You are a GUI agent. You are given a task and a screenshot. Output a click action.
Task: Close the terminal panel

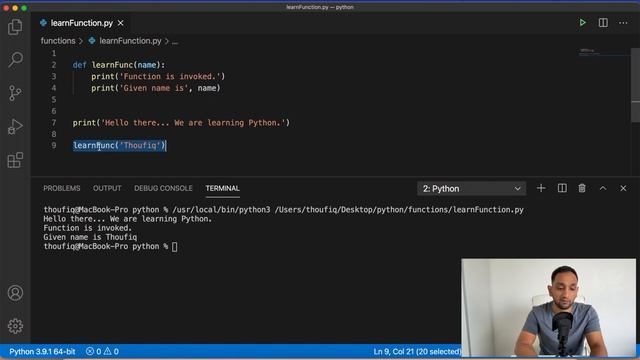tap(623, 188)
